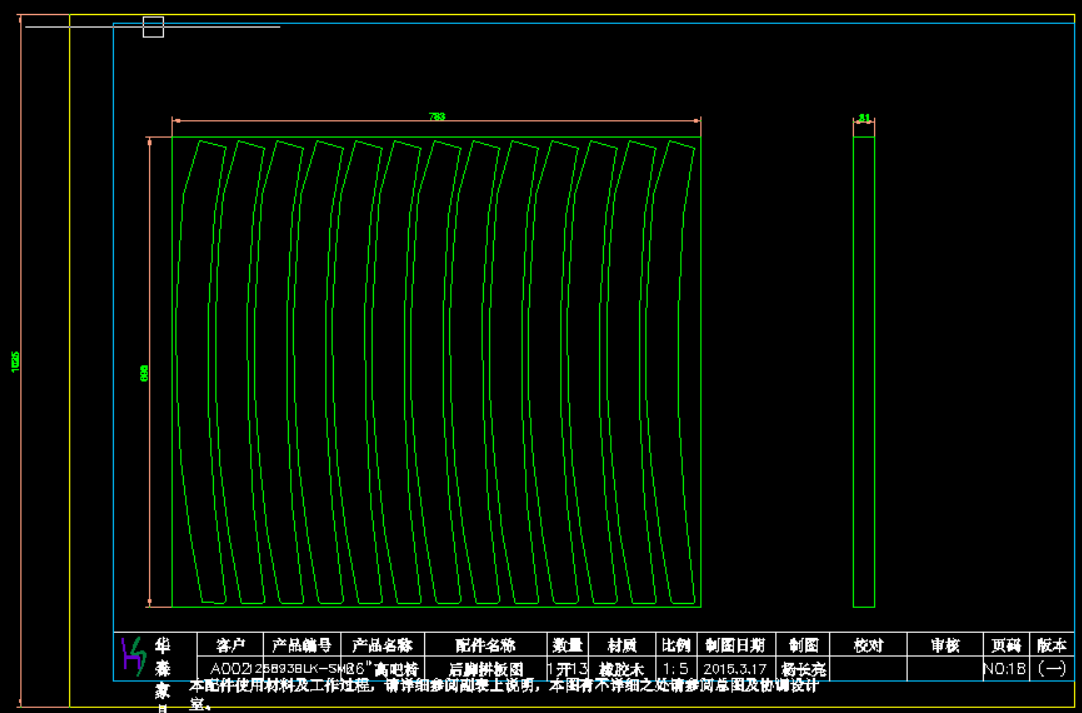The image size is (1082, 713).
Task: Click the A002 customer value cell
Action: 230,669
